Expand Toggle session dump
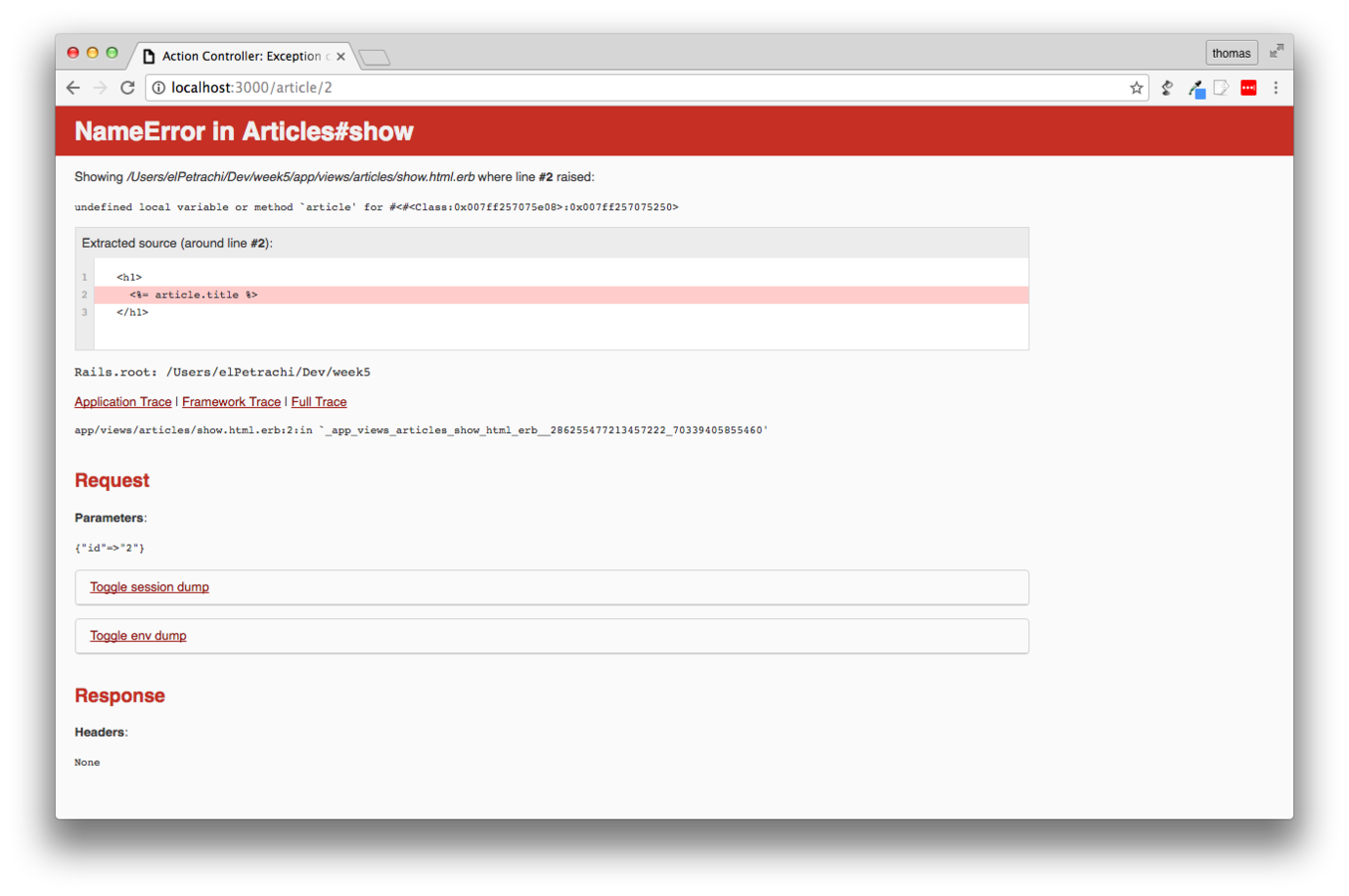The image size is (1349, 896). click(x=149, y=587)
